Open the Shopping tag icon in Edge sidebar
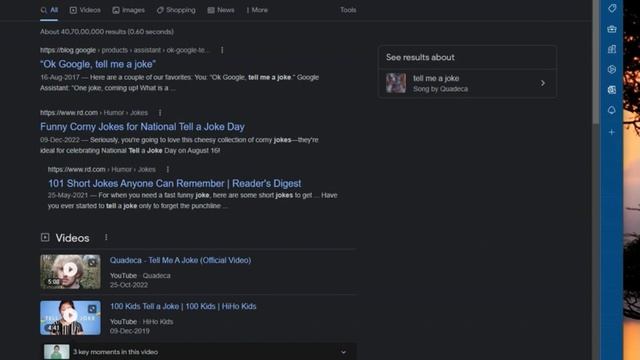 (611, 8)
